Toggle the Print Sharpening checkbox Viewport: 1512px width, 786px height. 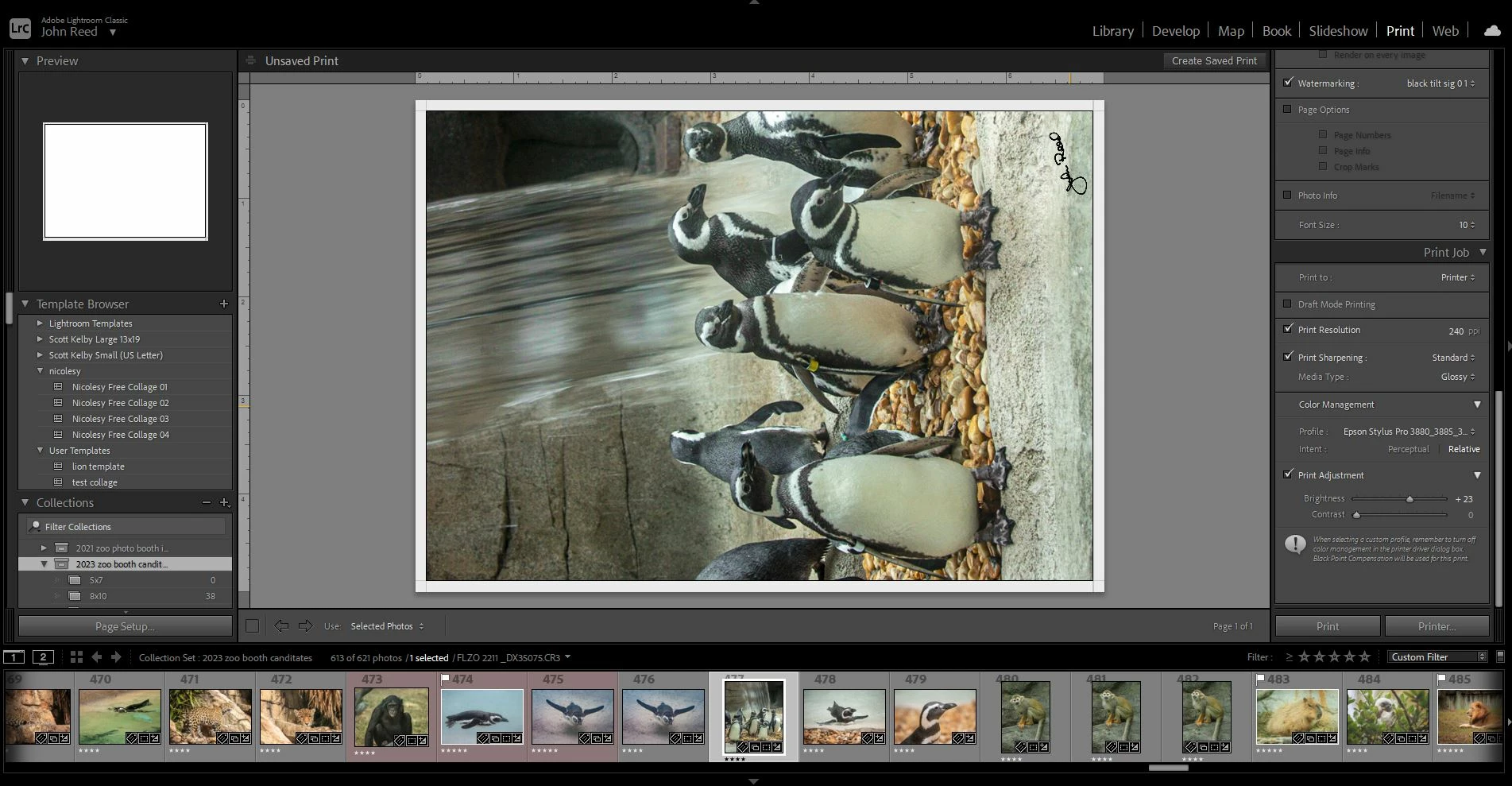(1288, 356)
